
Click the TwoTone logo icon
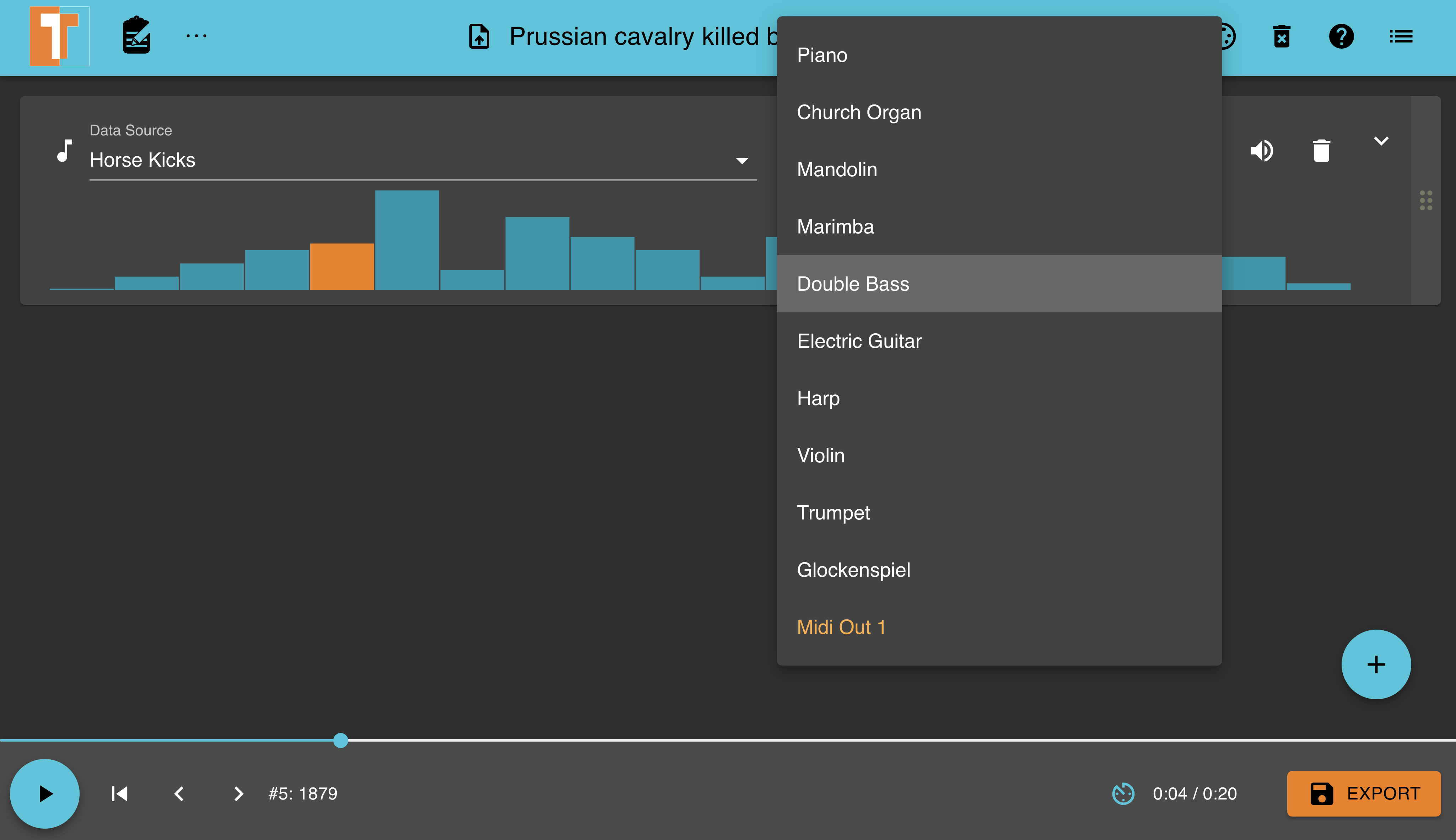(x=59, y=36)
